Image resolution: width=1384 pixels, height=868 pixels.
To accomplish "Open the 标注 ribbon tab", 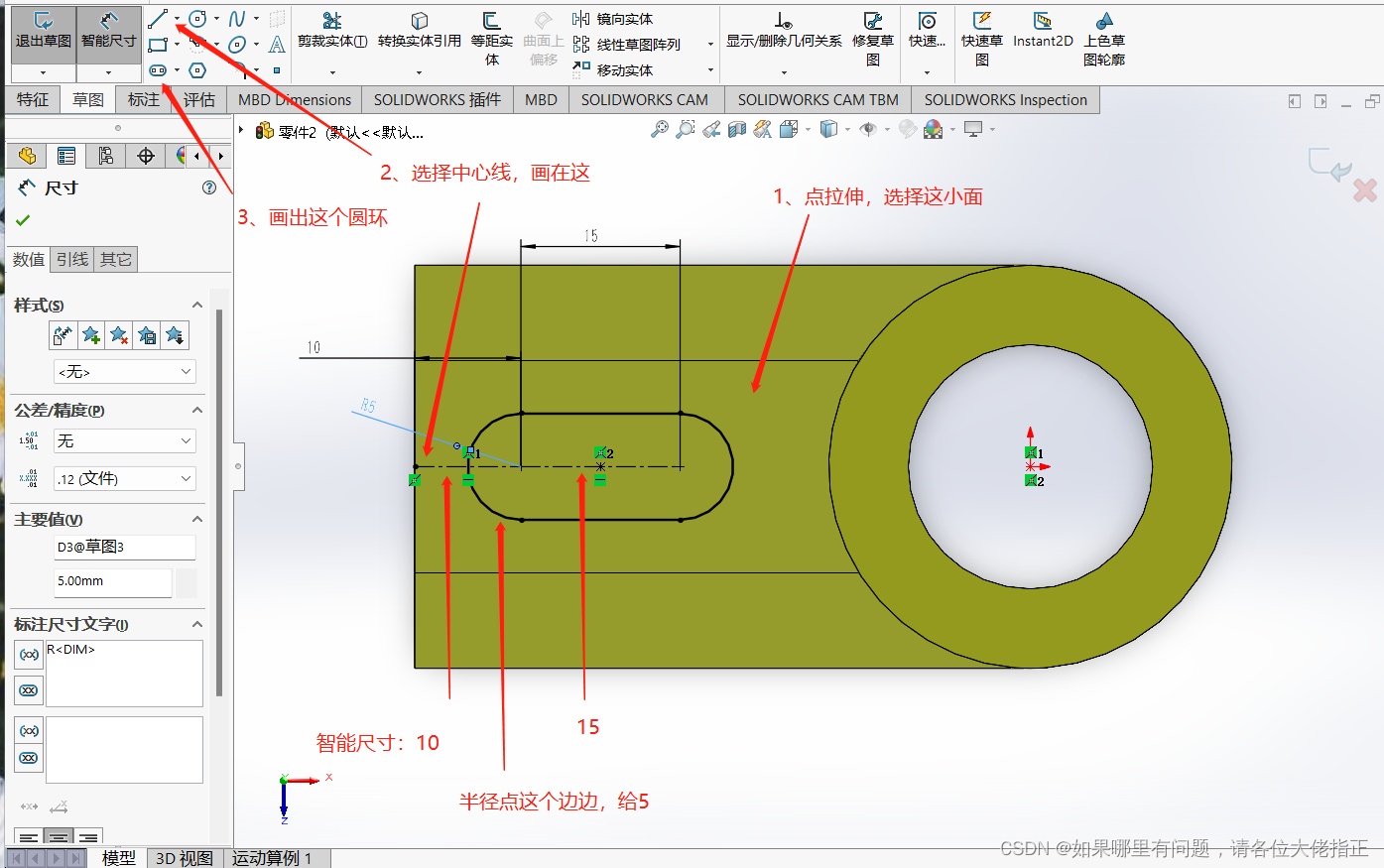I will 144,99.
